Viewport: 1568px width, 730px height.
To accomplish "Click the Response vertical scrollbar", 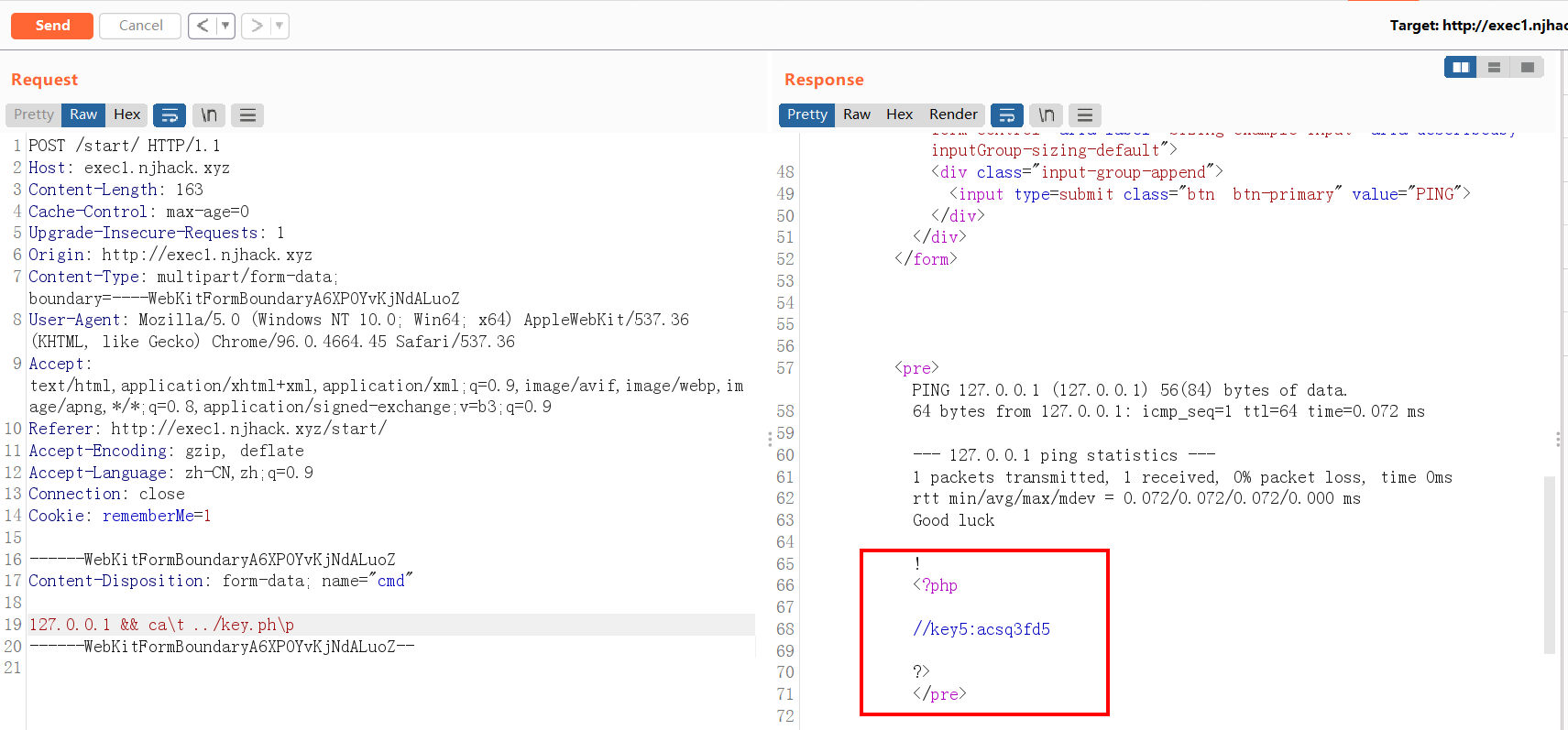I will tap(1549, 564).
